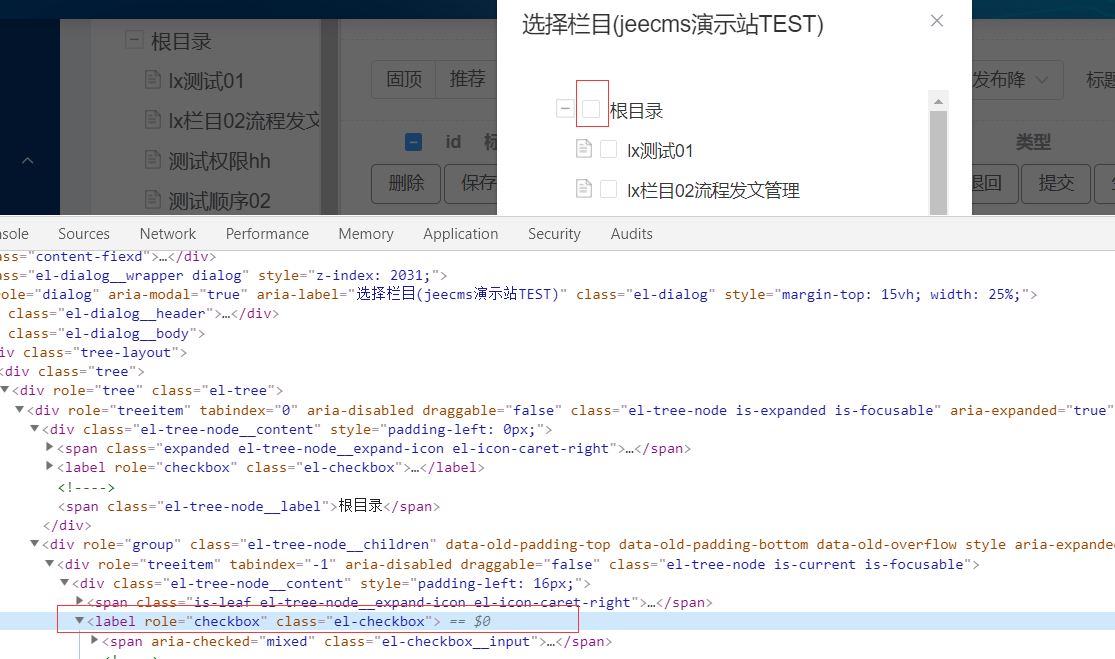Switch to DevTools Performance tab
Screen dimensions: 1115x659
click(x=267, y=234)
